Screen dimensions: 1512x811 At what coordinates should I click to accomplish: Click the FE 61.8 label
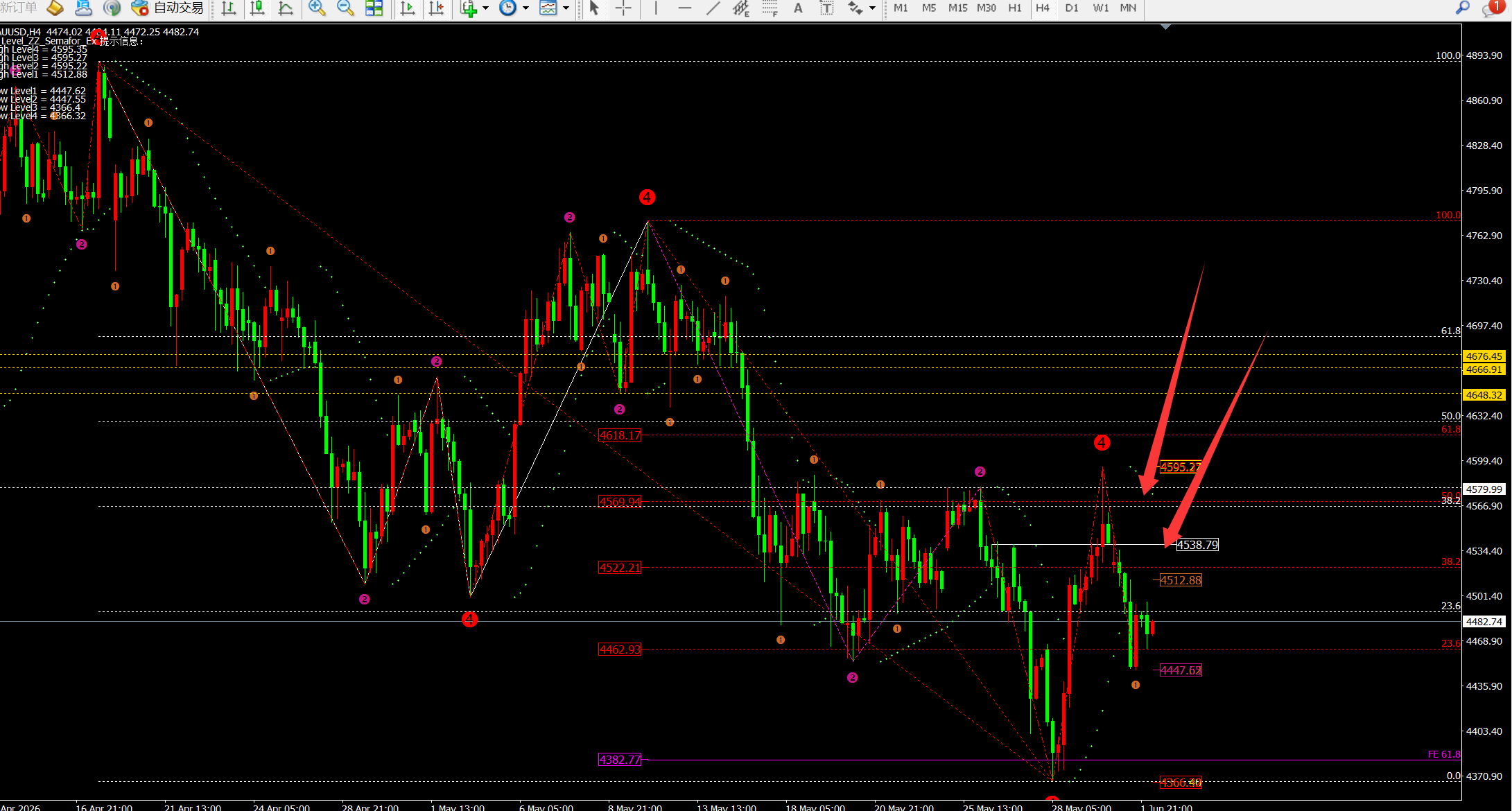click(1444, 754)
